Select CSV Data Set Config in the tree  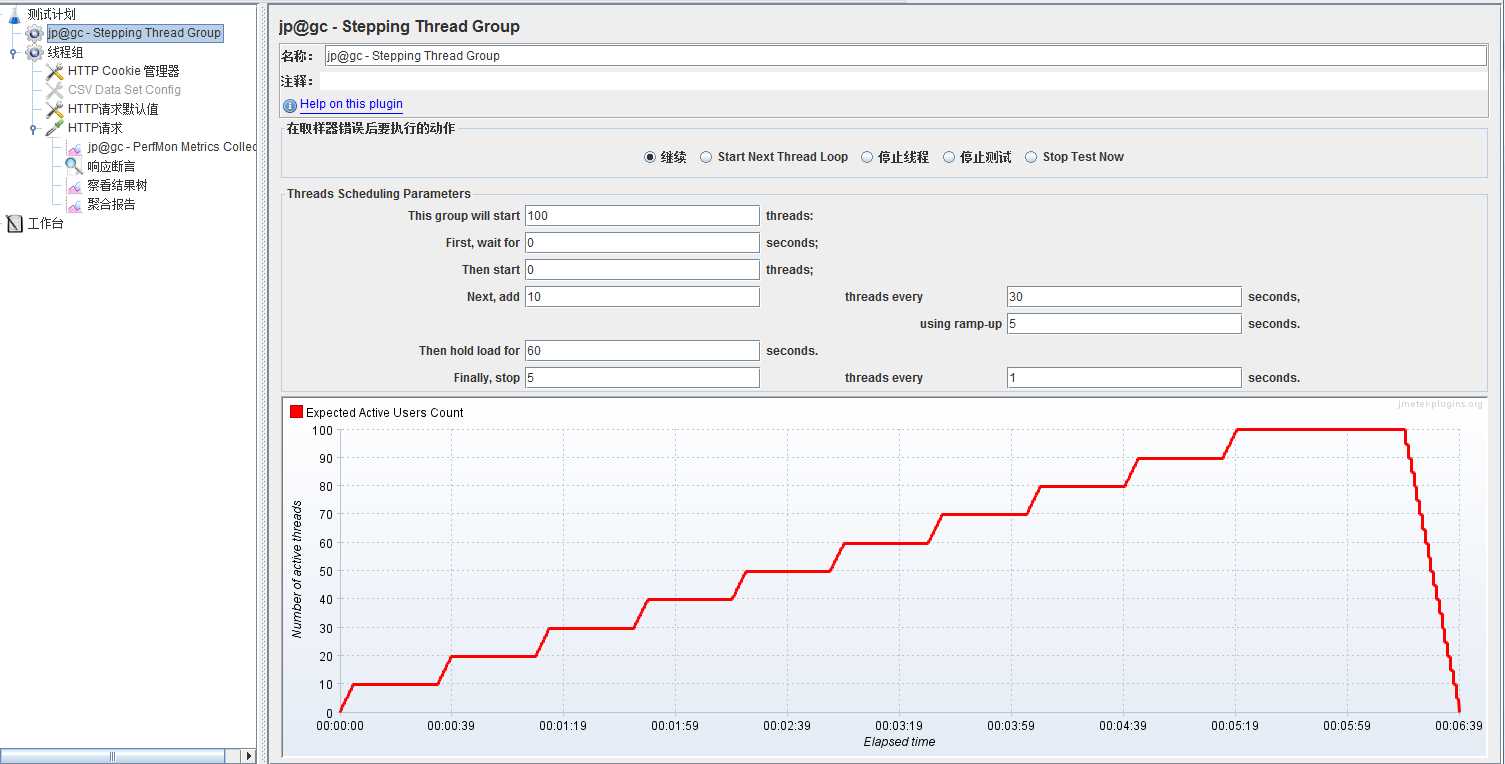[124, 90]
